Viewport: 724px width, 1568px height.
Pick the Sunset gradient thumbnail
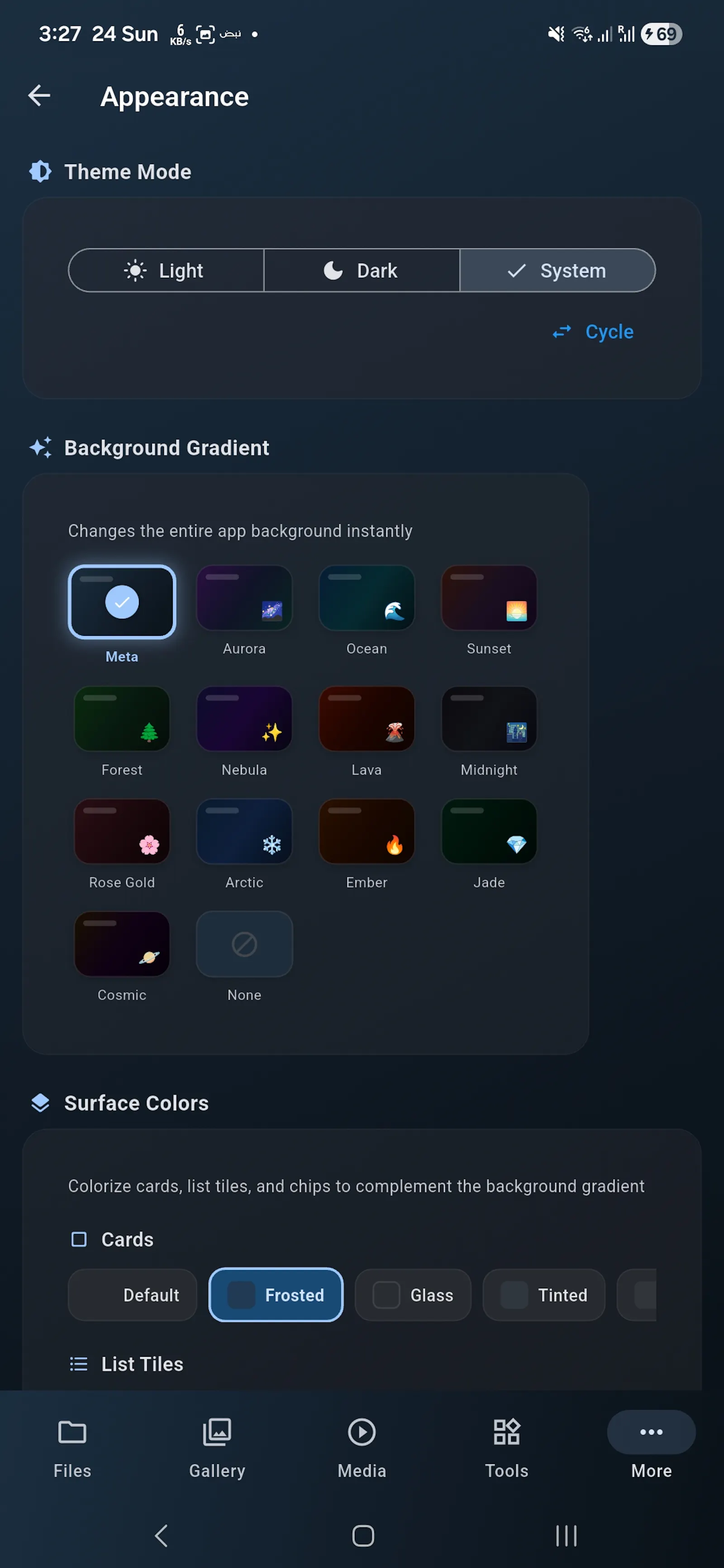(489, 598)
